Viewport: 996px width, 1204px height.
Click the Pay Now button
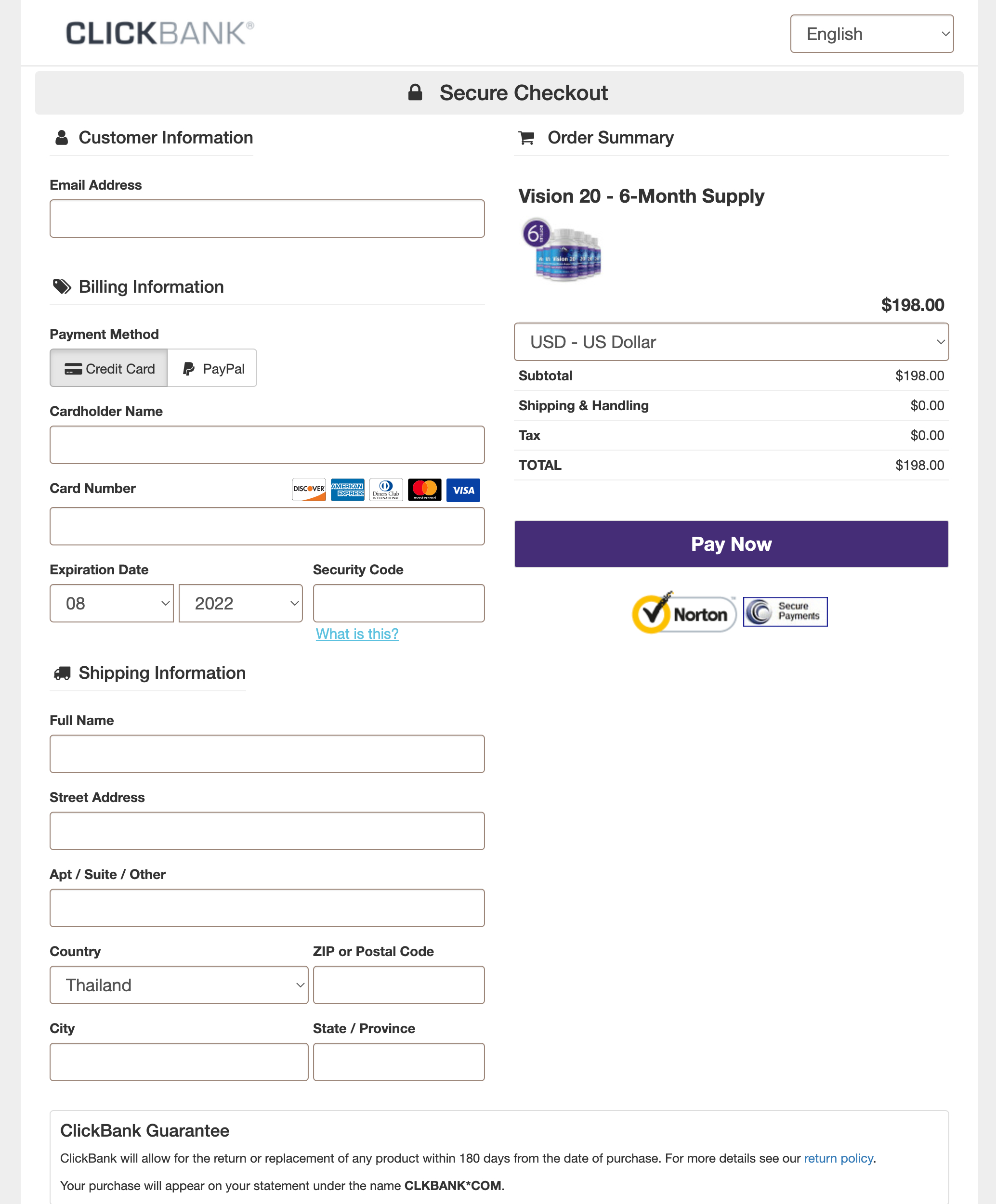click(731, 543)
